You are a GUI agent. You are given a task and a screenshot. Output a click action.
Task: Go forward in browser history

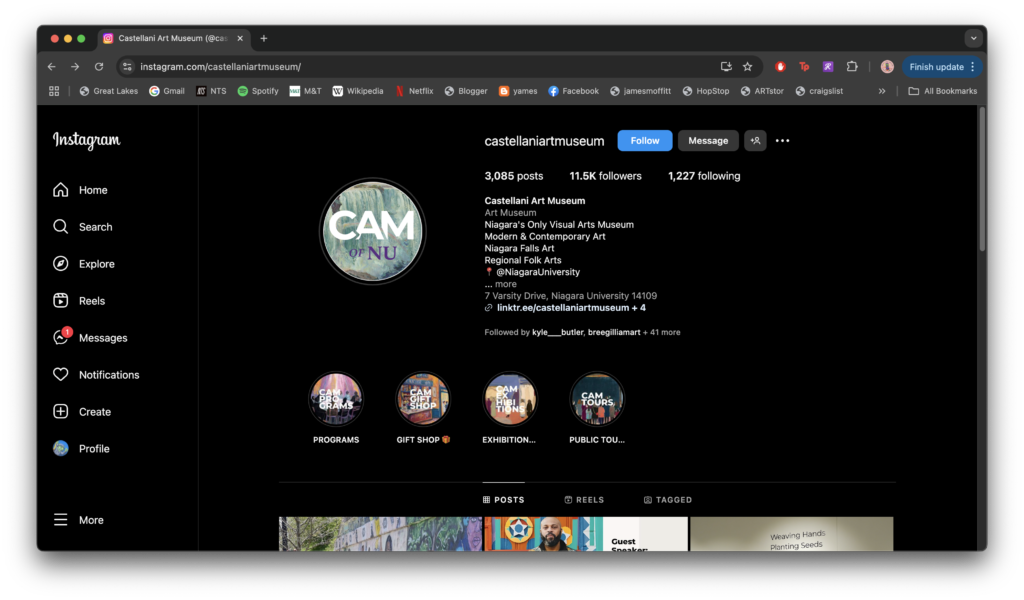(75, 67)
